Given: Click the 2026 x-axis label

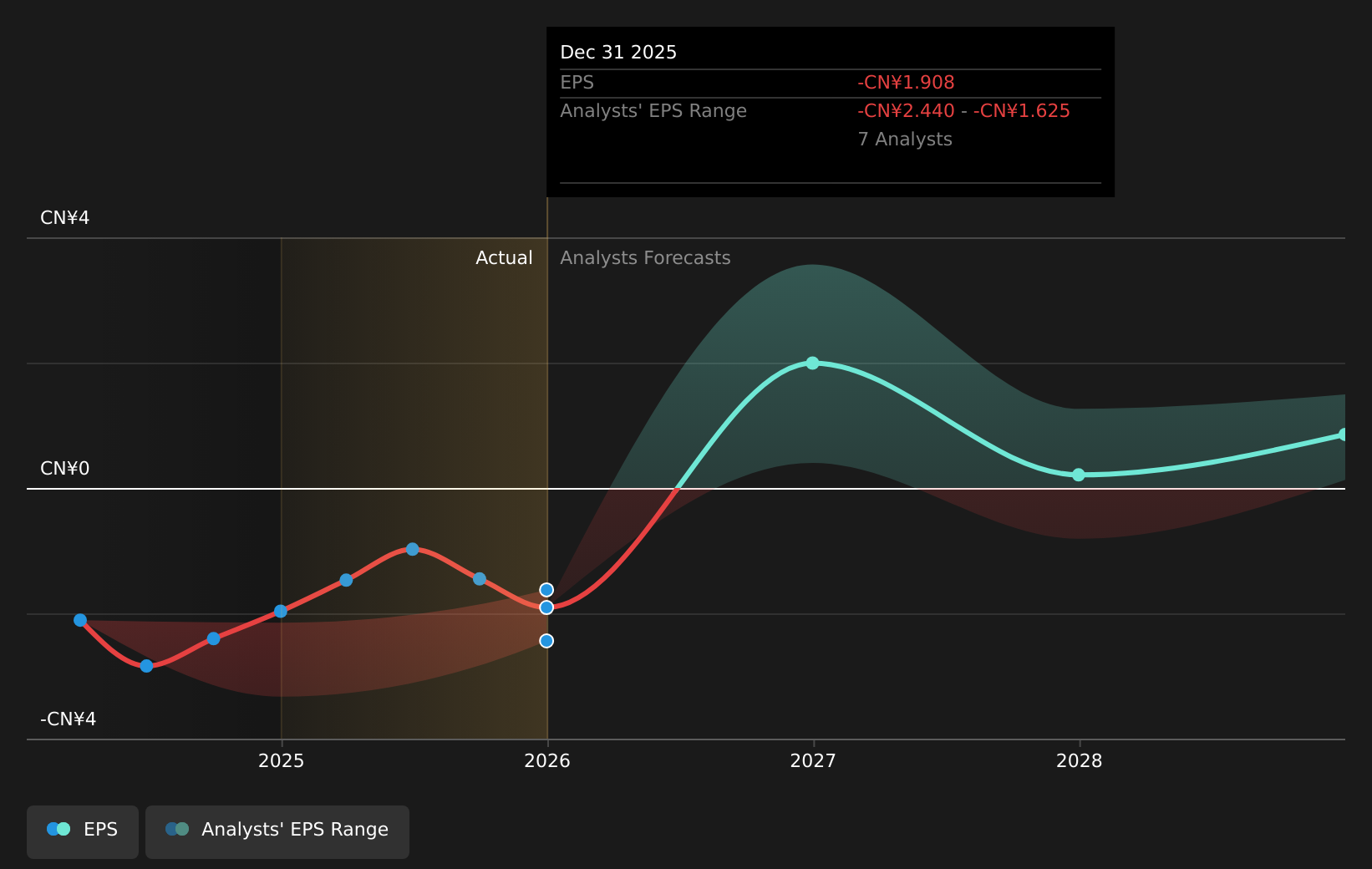Looking at the screenshot, I should pos(547,760).
